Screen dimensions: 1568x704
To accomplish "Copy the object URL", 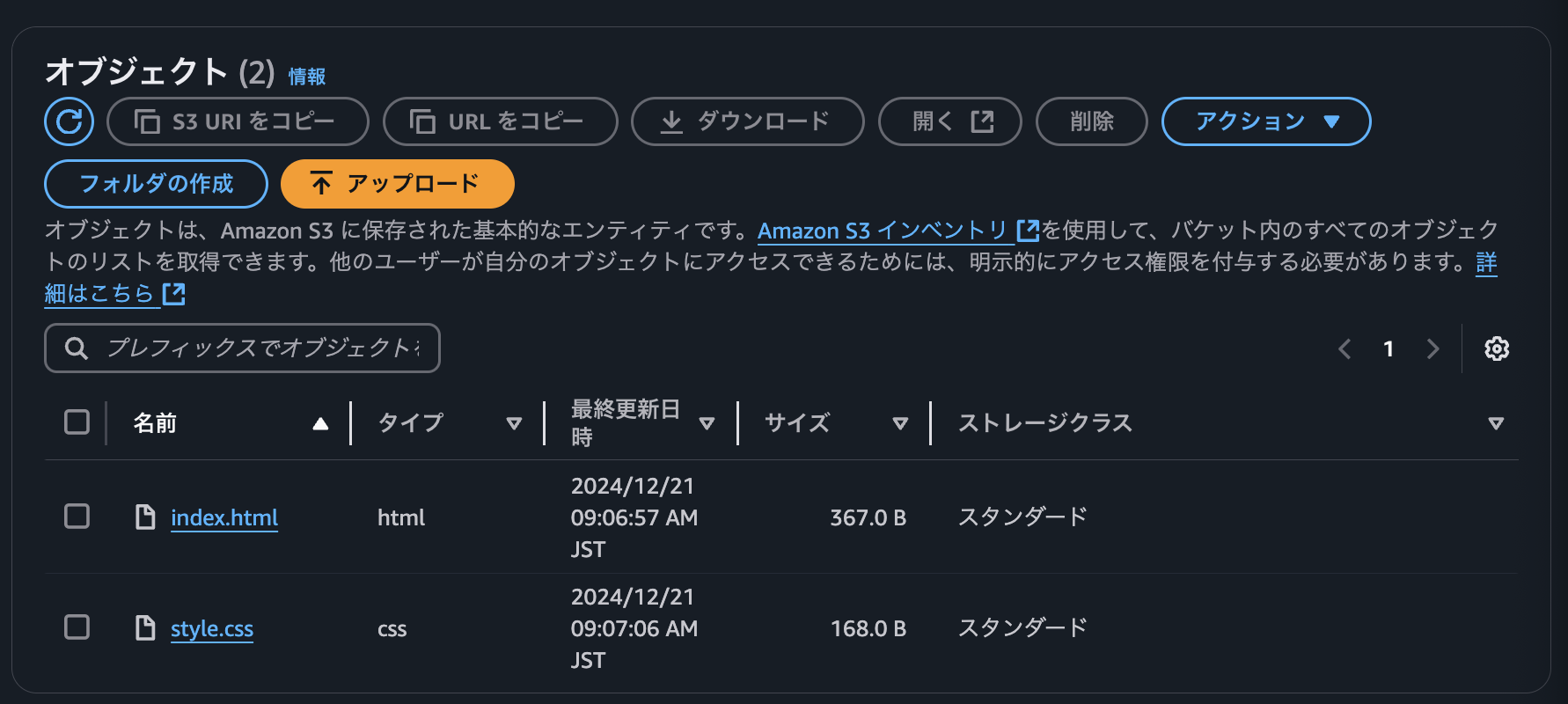I will pyautogui.click(x=500, y=121).
